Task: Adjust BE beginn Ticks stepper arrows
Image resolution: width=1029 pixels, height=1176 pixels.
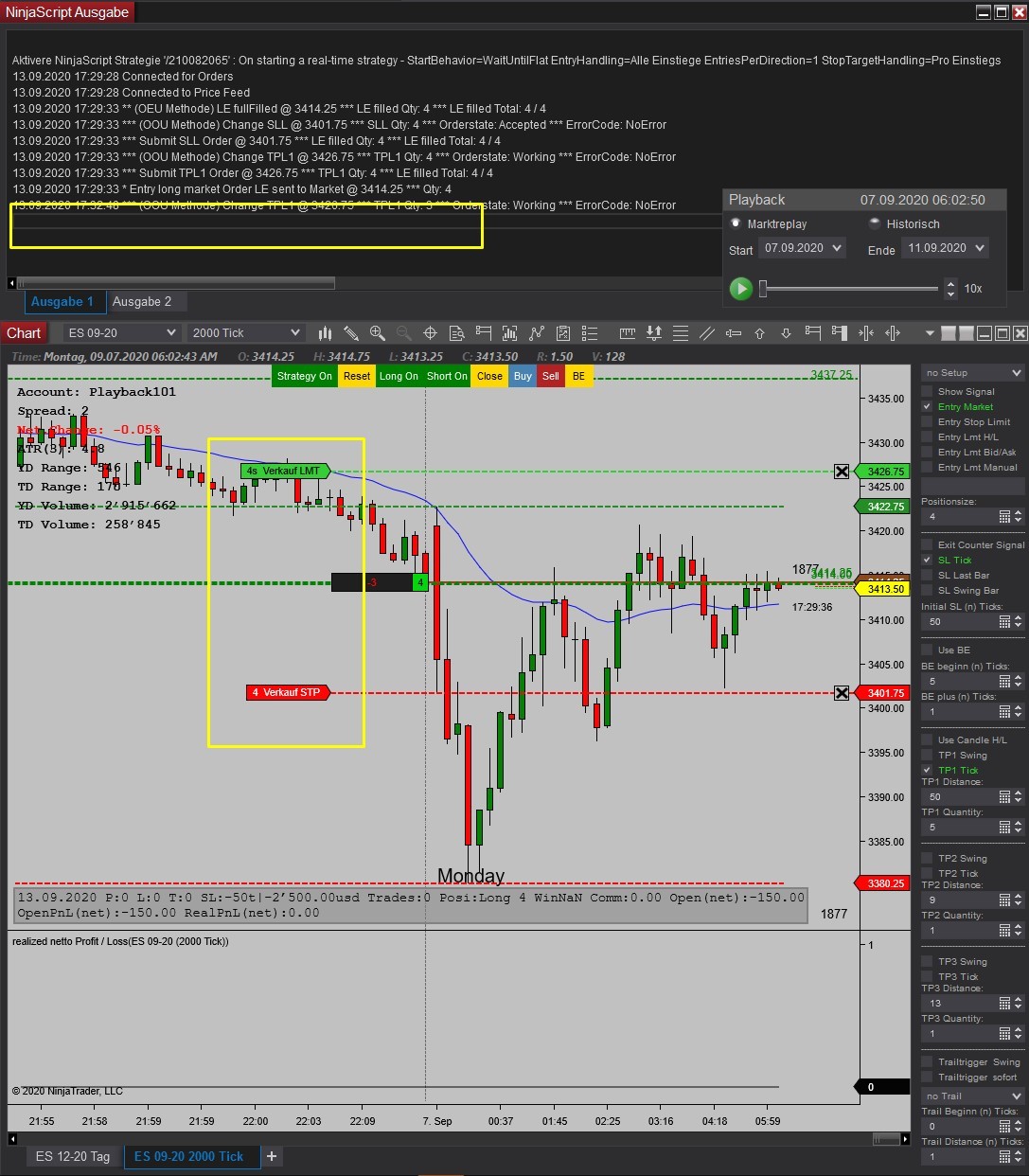Action: pyautogui.click(x=1018, y=681)
